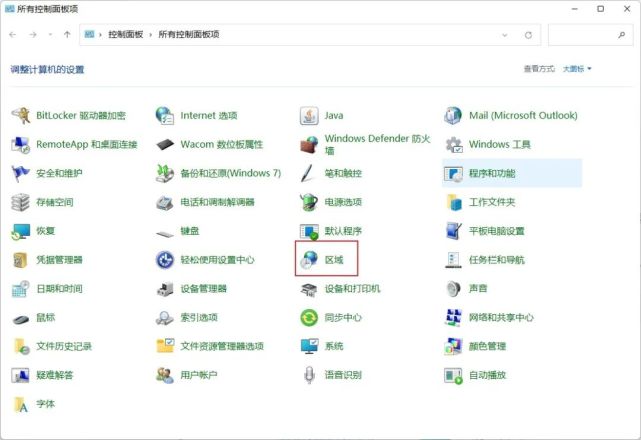The width and height of the screenshot is (641, 440).
Task: Click 控制面板 in the address breadcrumb
Action: coord(124,35)
